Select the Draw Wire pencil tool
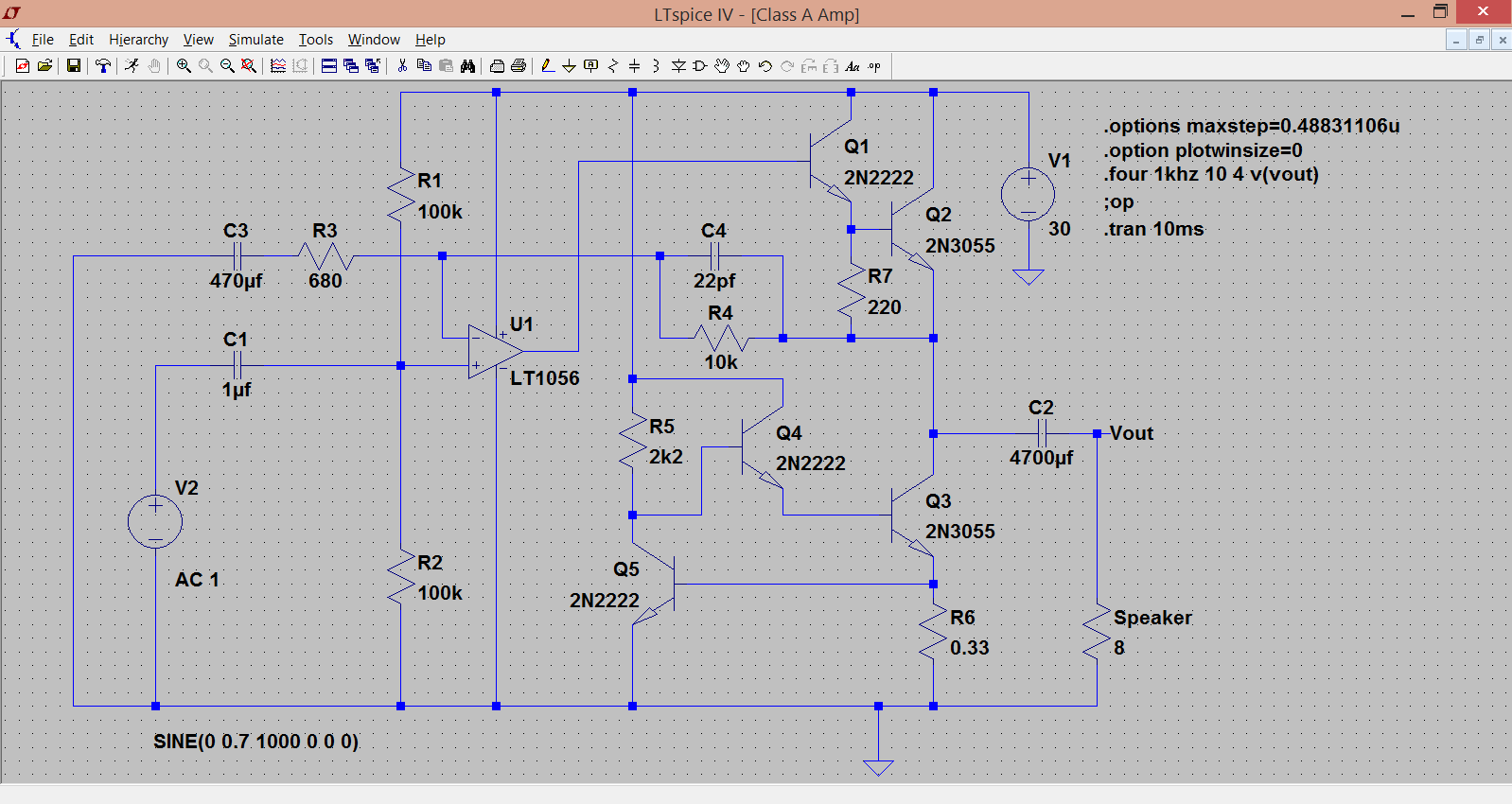The image size is (1512, 804). 547,66
